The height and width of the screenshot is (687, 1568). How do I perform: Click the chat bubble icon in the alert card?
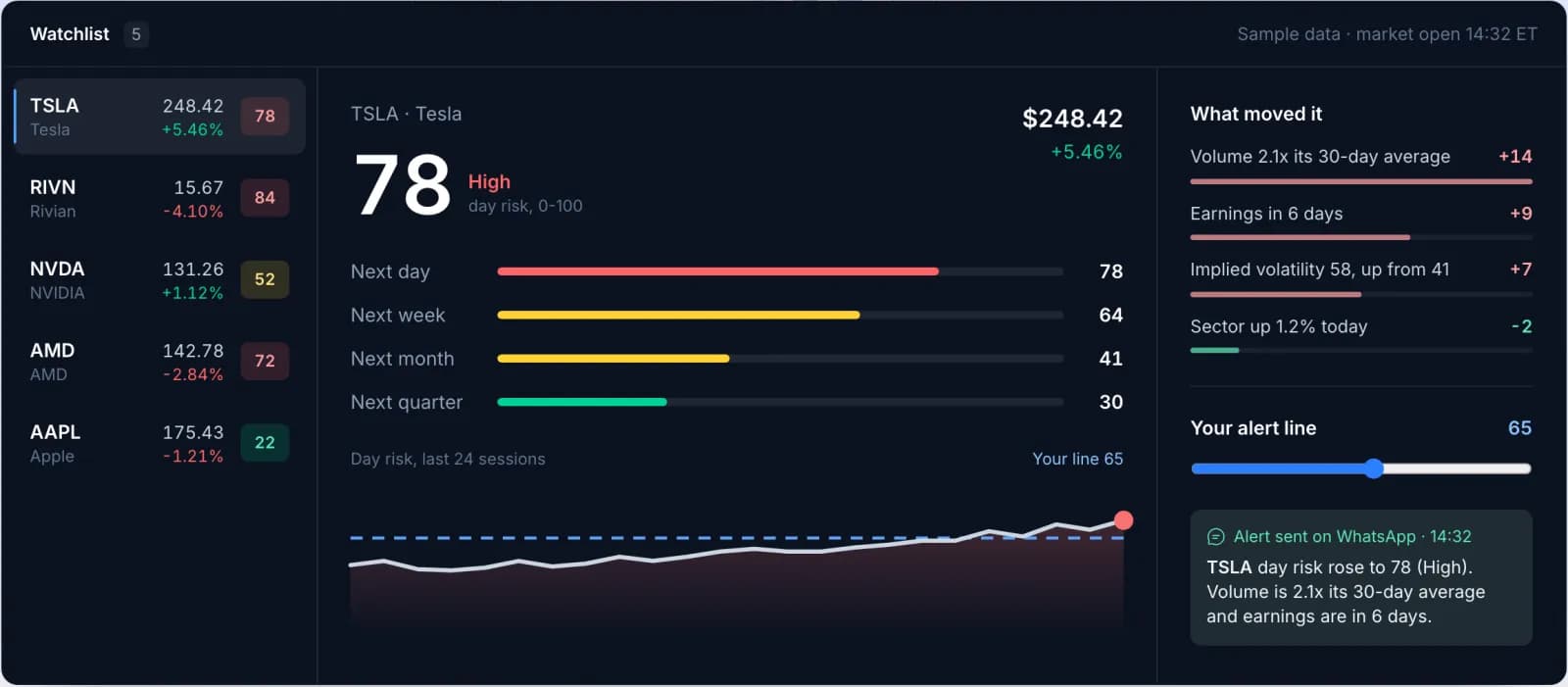pyautogui.click(x=1215, y=537)
